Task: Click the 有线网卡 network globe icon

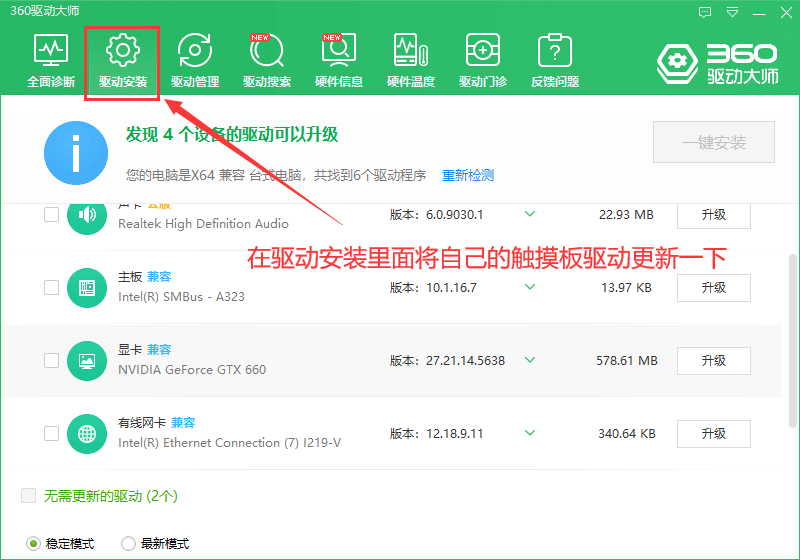Action: coord(87,434)
